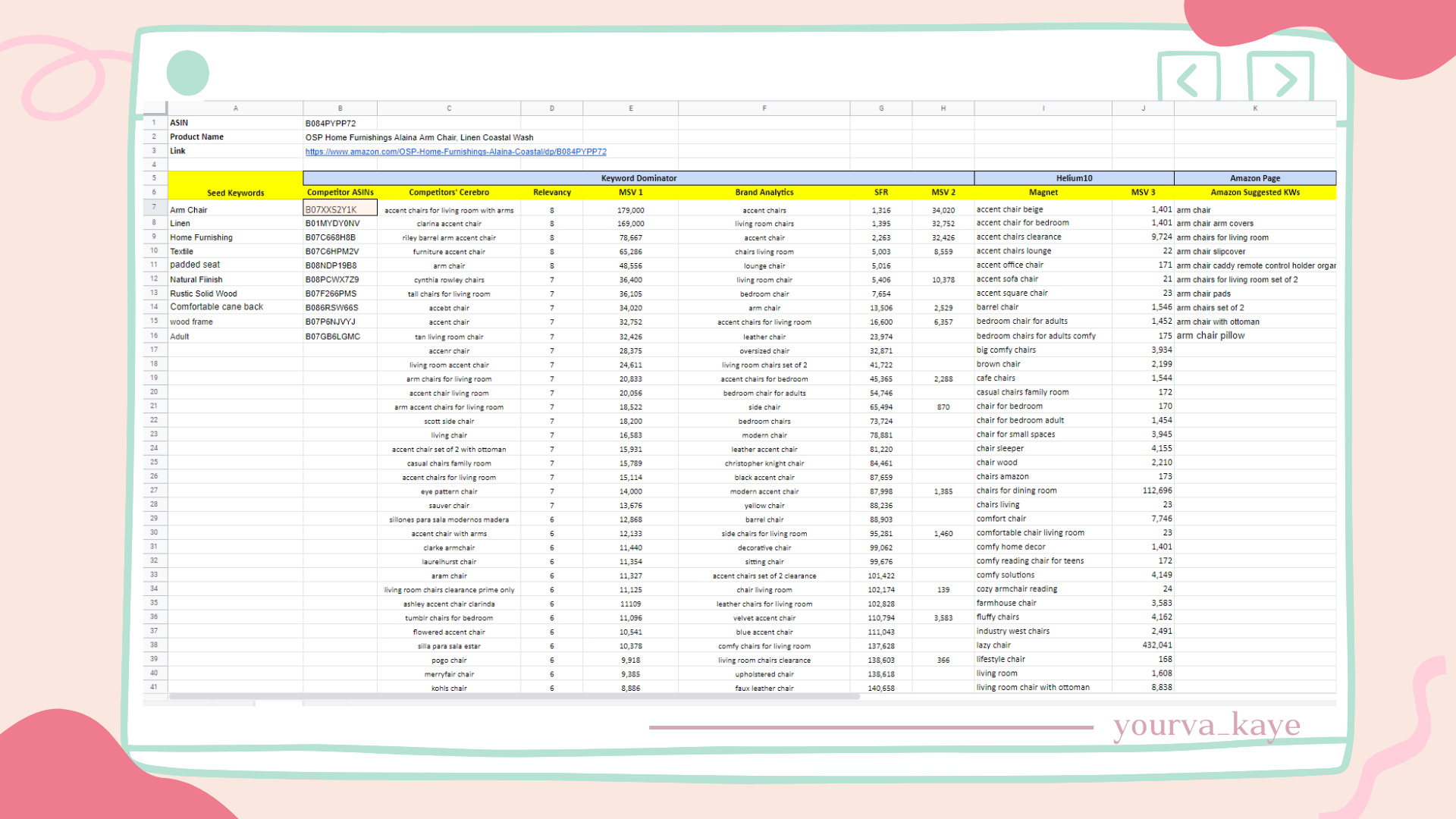1456x819 pixels.
Task: Click MSV 3 value 432,041
Action: [1144, 645]
